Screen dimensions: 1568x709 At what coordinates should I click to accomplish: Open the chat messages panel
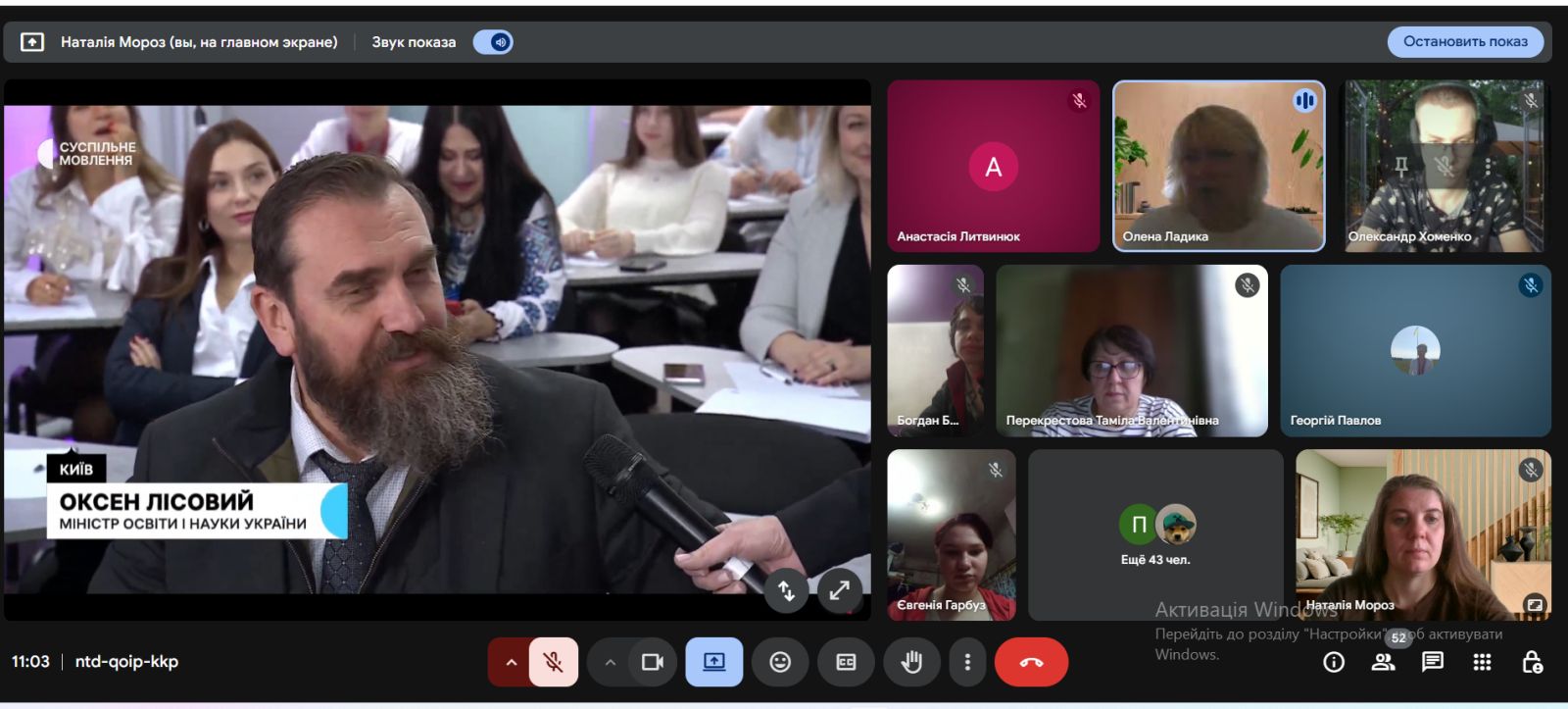pyautogui.click(x=1433, y=662)
